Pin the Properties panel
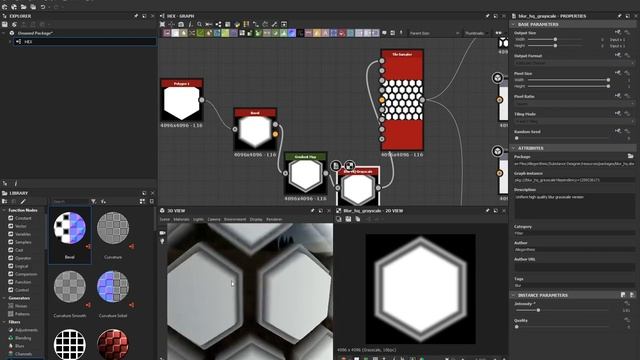The width and height of the screenshot is (640, 360). click(620, 16)
